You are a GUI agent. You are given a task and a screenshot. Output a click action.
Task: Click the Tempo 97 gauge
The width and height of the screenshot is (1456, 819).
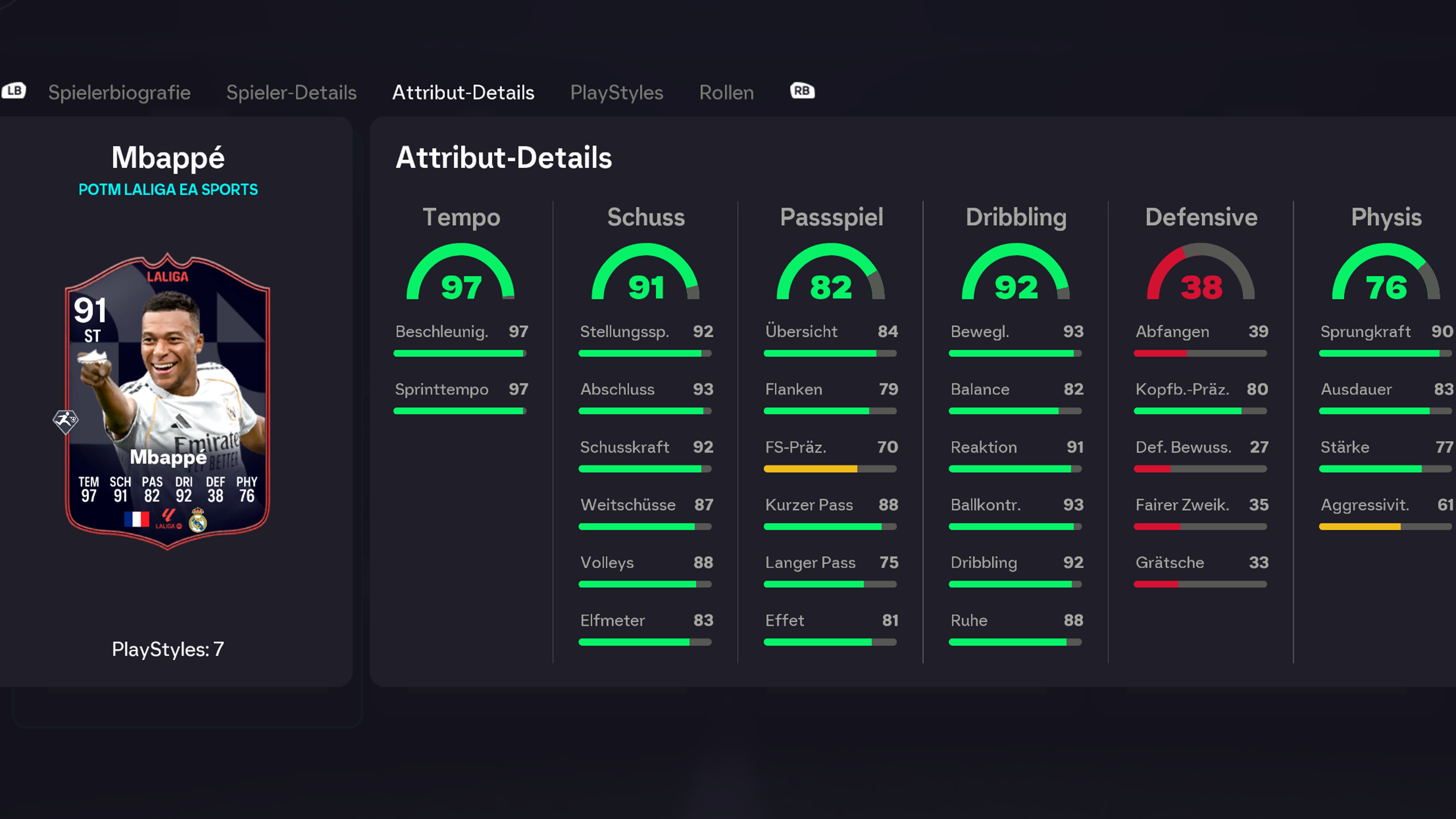tap(461, 274)
